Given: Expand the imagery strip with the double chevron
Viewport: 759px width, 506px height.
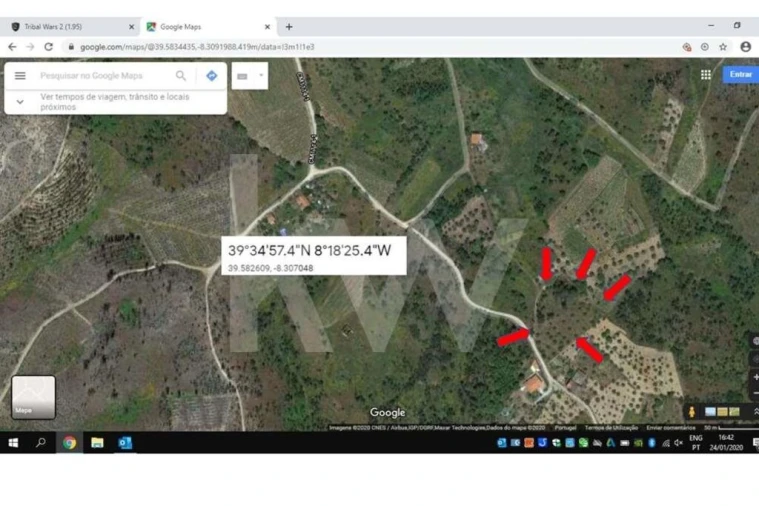Looking at the screenshot, I should click(x=755, y=412).
